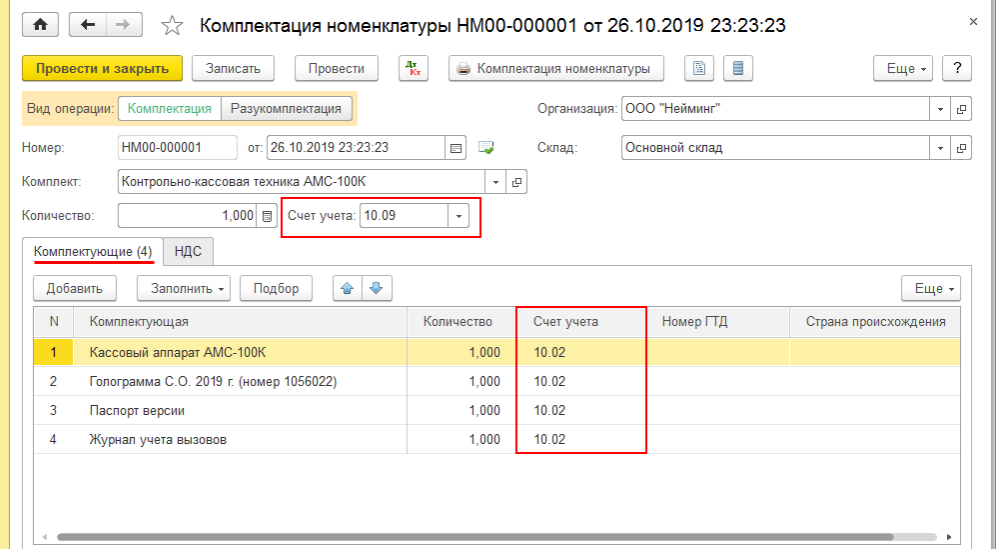
Task: Open the Склад field open-form icon
Action: coord(961,148)
